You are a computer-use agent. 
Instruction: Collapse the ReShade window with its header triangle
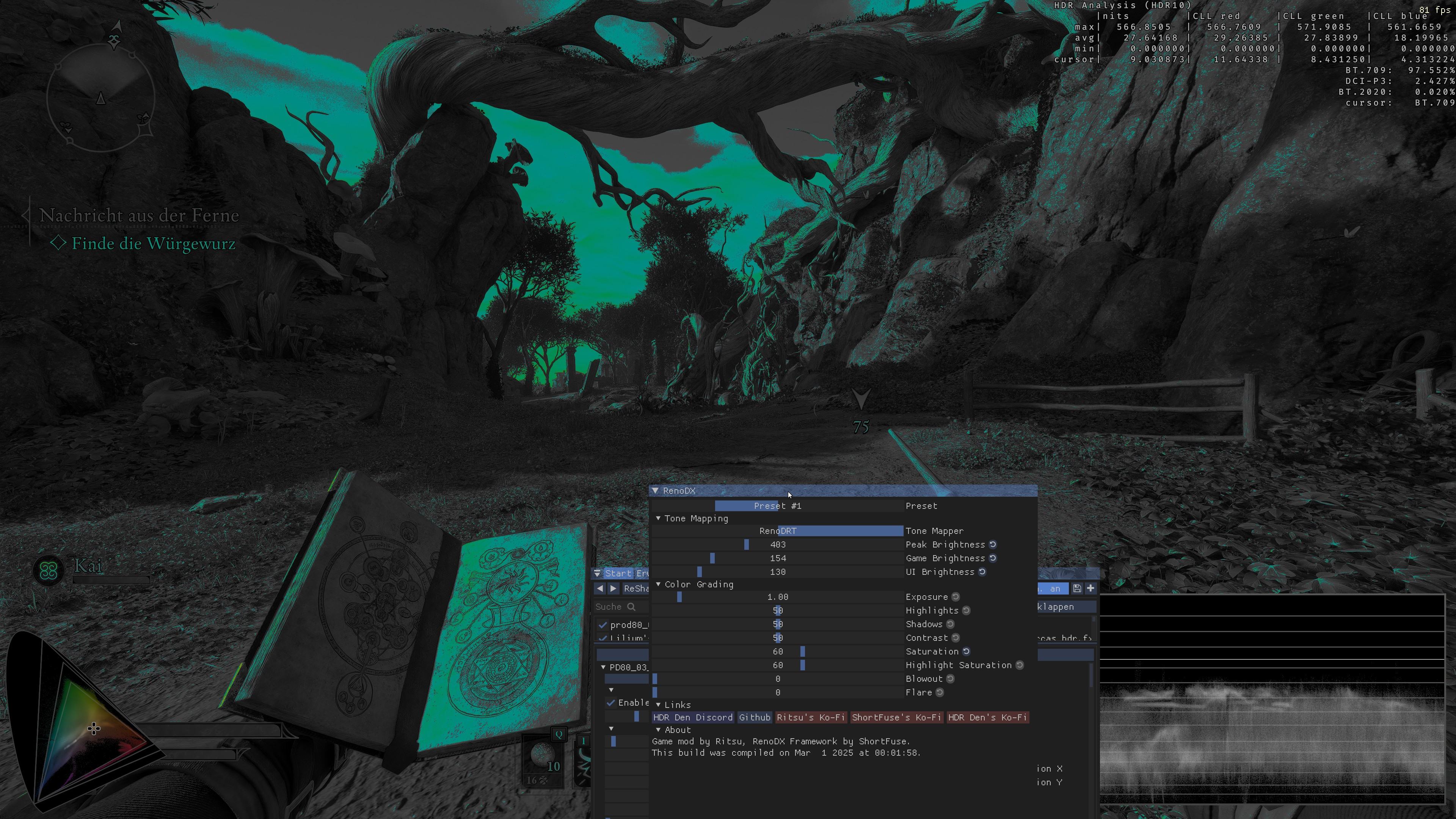pyautogui.click(x=598, y=573)
